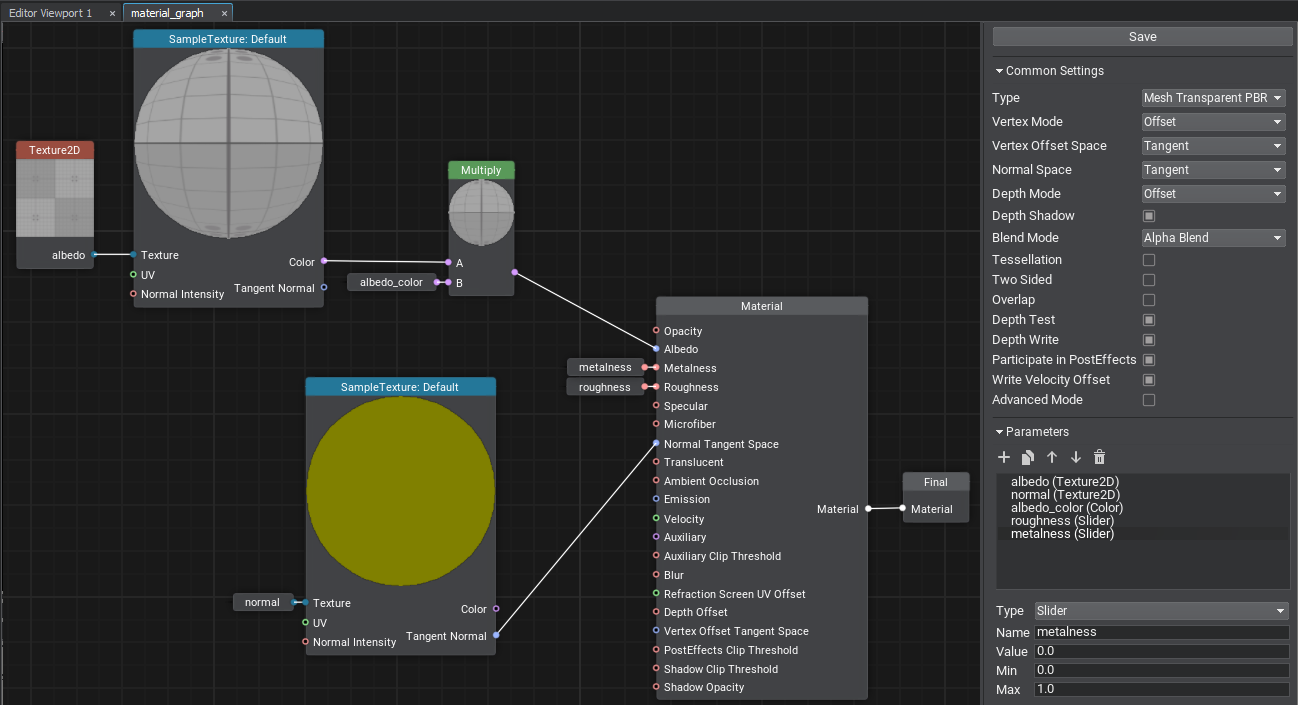
Task: Select the material_graph tab
Action: click(167, 13)
